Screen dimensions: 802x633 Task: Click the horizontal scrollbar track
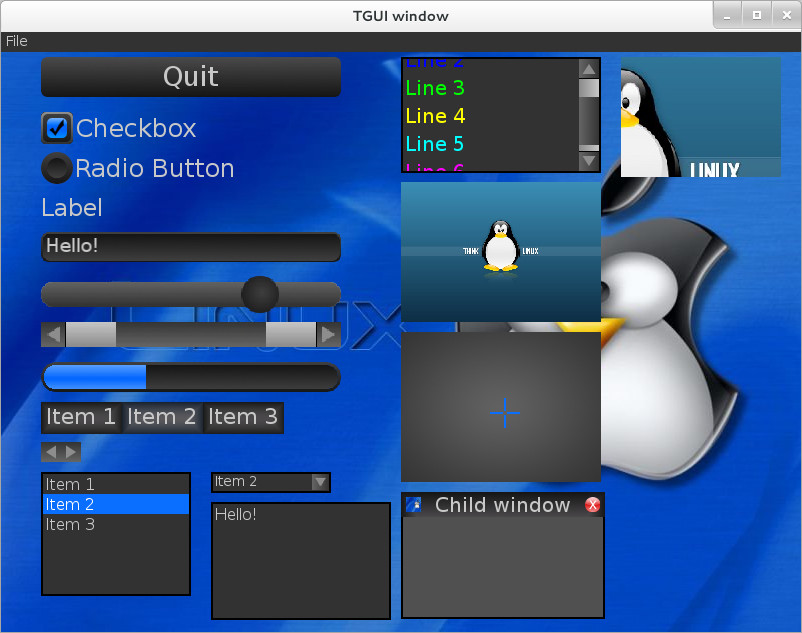[191, 335]
